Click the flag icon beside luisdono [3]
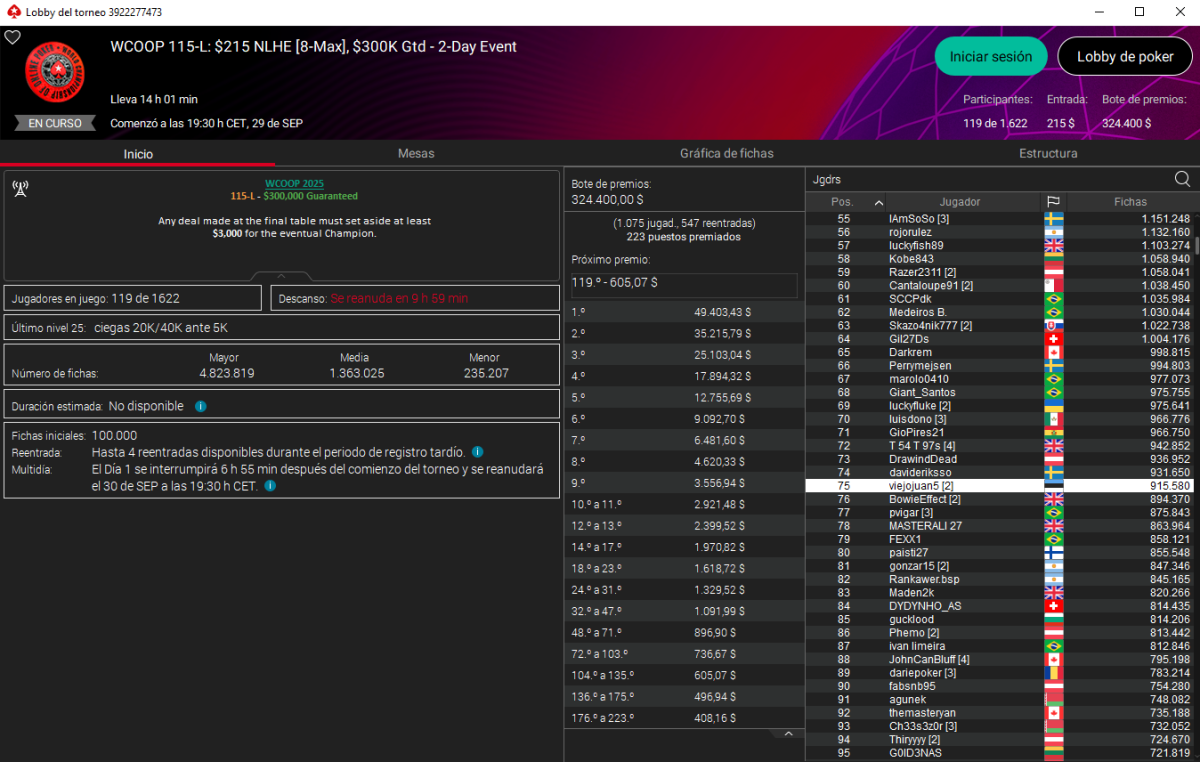1200x762 pixels. pyautogui.click(x=1054, y=419)
